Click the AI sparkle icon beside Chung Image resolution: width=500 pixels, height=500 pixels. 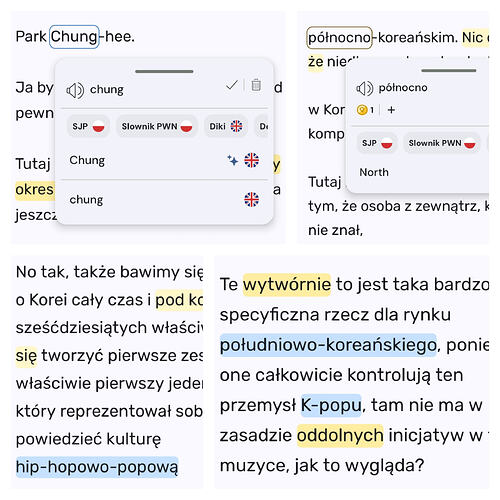point(233,160)
